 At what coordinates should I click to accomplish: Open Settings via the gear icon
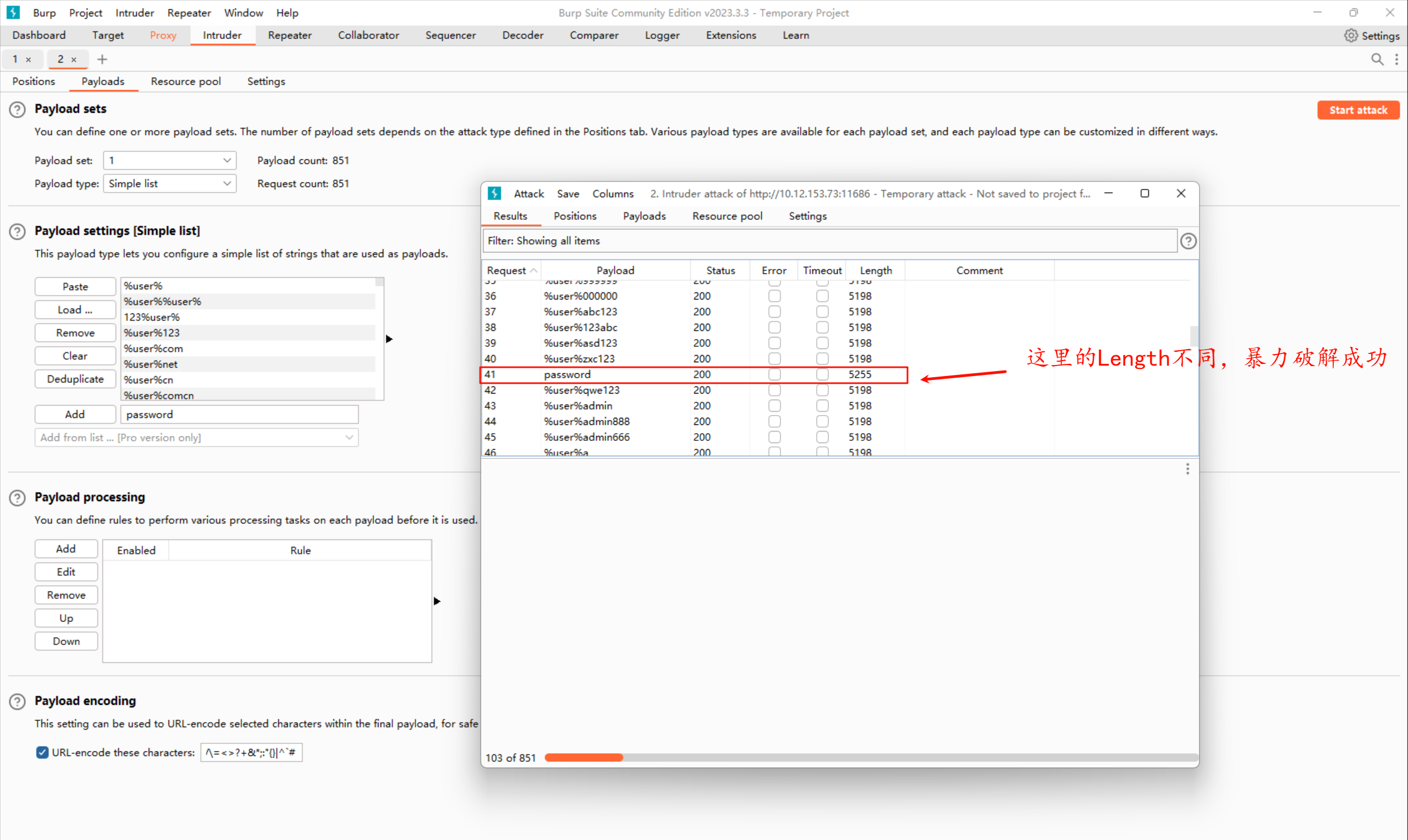coord(1351,36)
